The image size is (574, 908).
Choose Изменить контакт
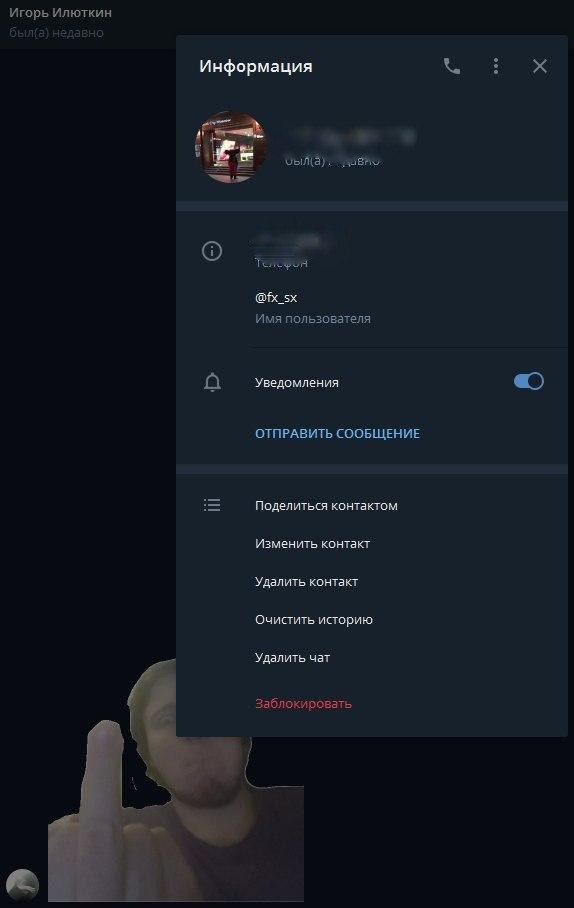point(312,544)
